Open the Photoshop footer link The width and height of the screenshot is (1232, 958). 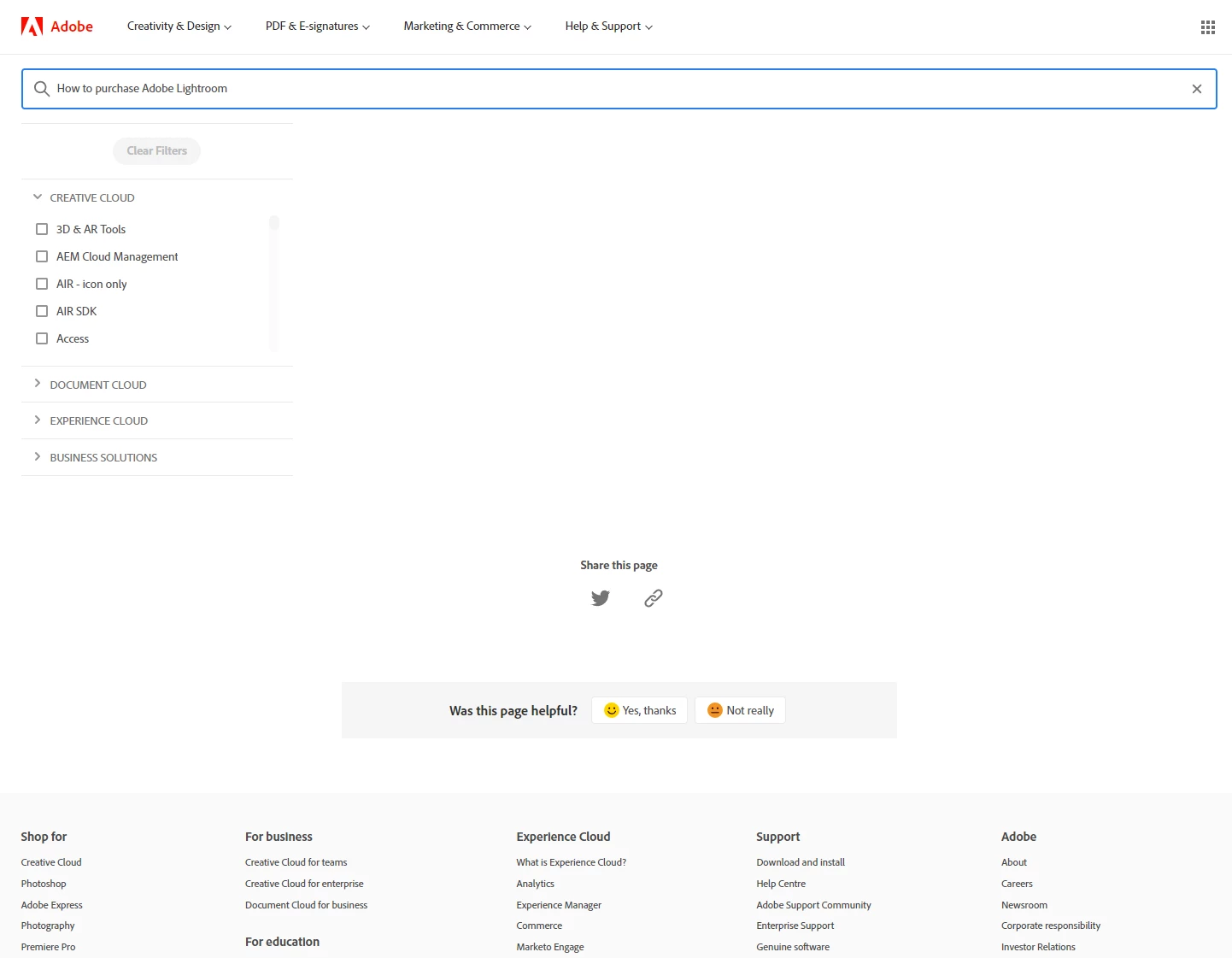[44, 884]
